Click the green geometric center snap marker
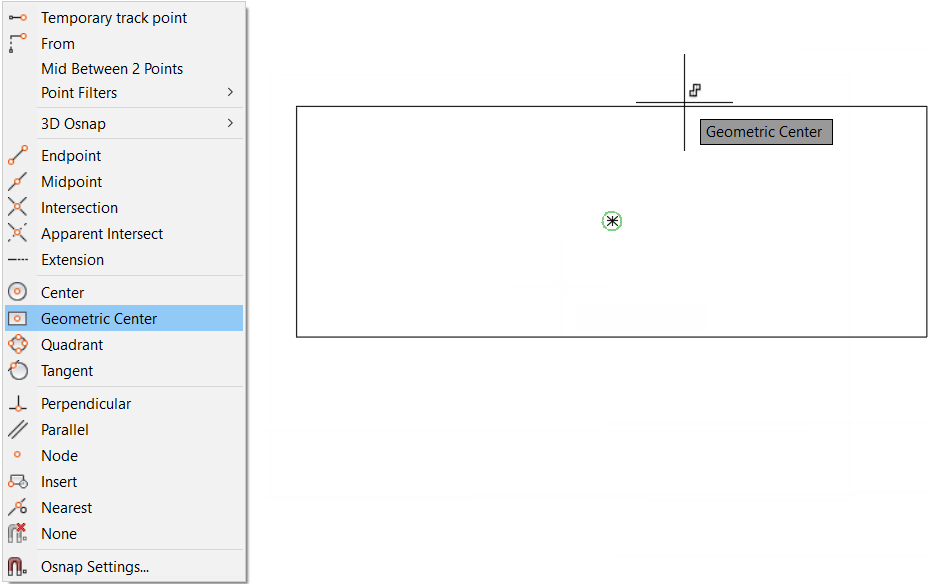 tap(612, 222)
